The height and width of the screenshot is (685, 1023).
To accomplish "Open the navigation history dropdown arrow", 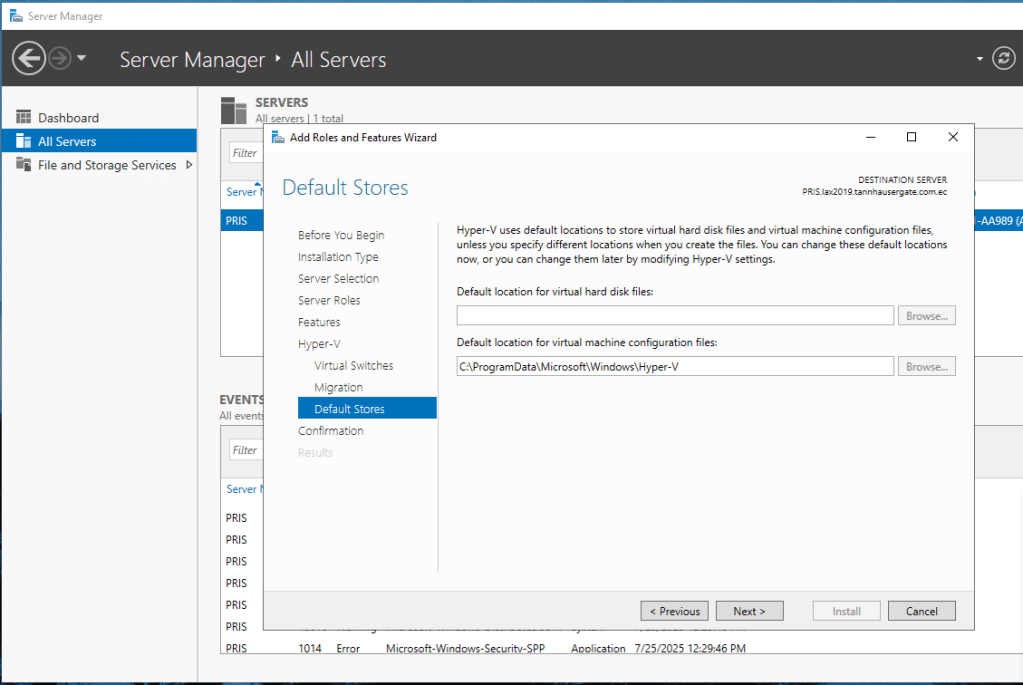I will (81, 59).
